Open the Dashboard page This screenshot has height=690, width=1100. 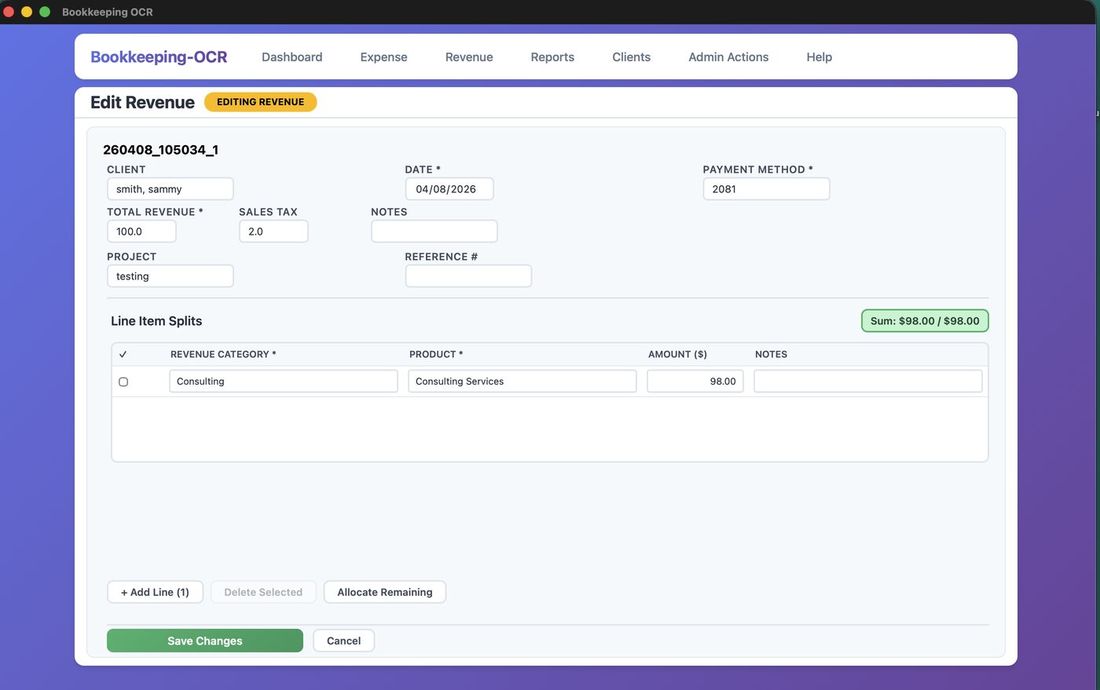click(x=291, y=57)
